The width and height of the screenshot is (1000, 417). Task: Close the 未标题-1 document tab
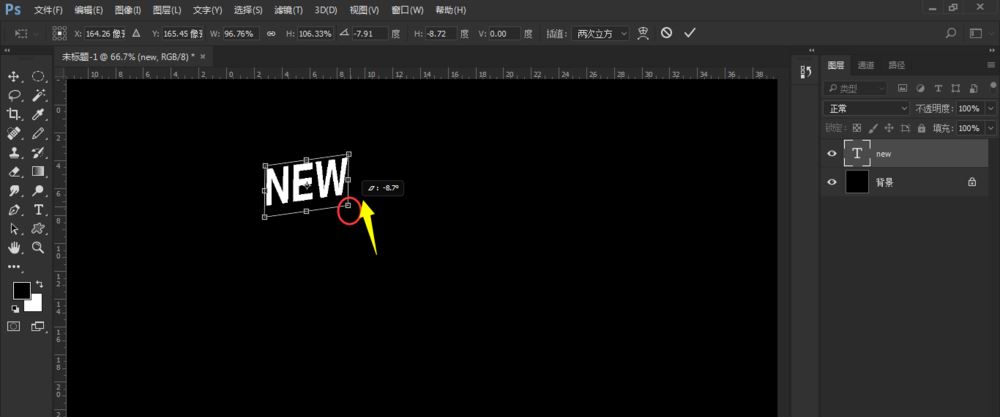pyautogui.click(x=203, y=56)
